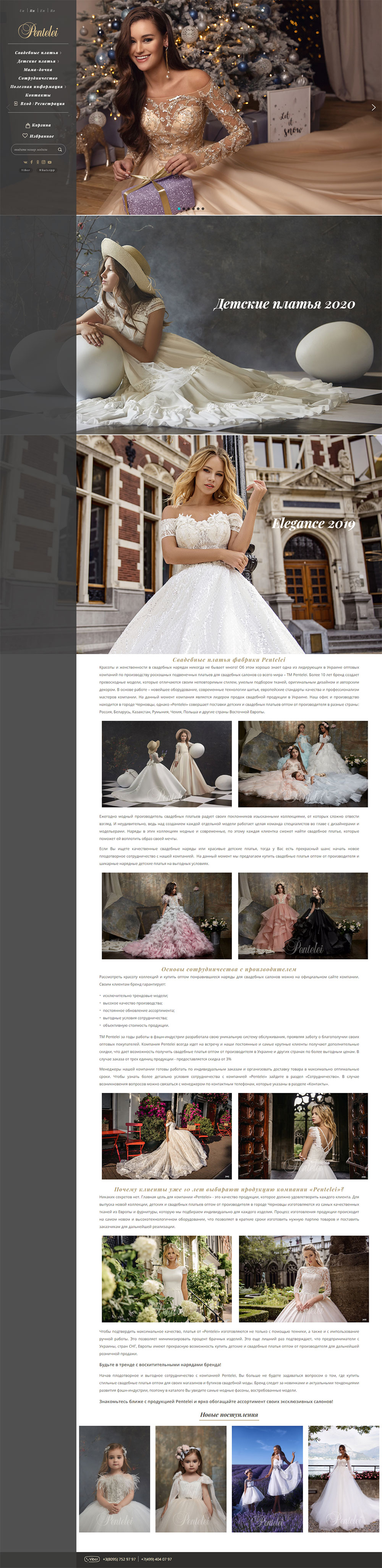Click the login door icon

pyautogui.click(x=16, y=104)
